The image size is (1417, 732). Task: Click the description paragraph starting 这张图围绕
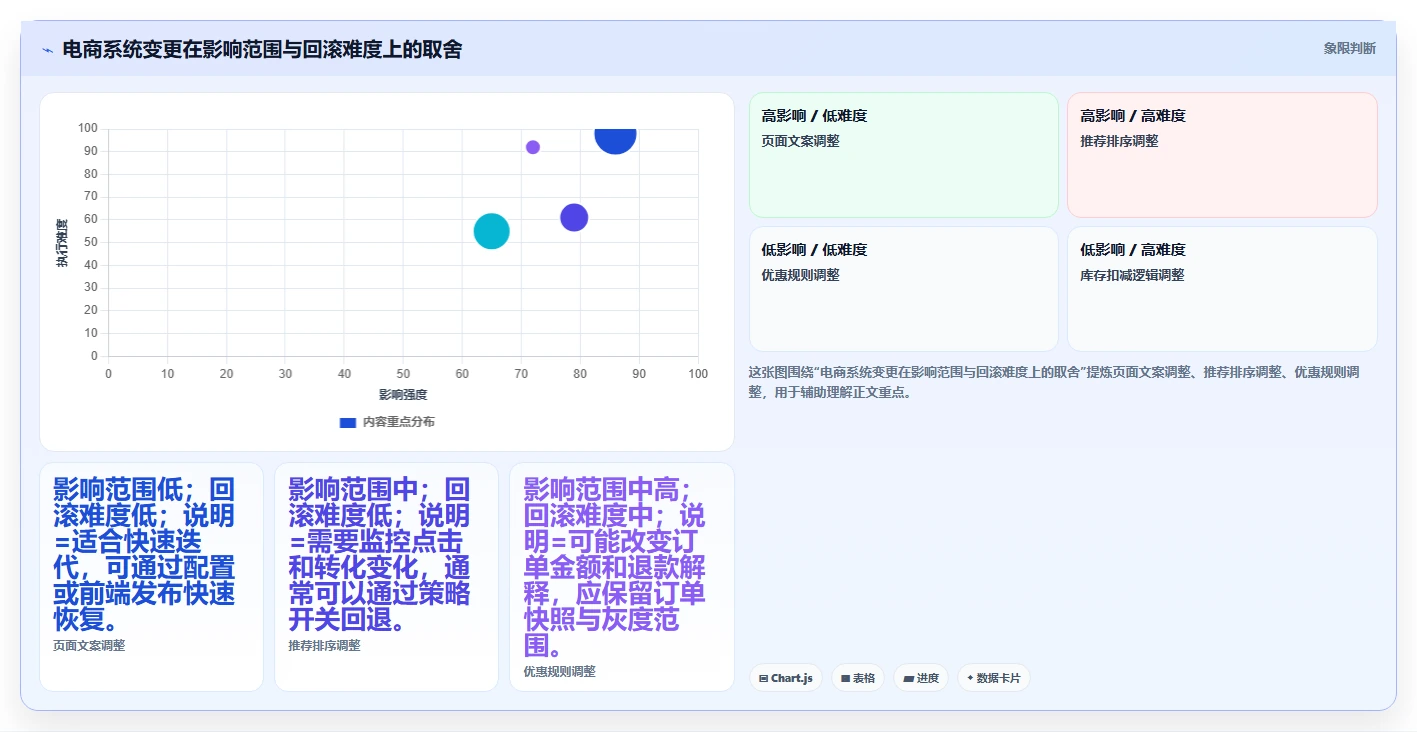[1056, 382]
